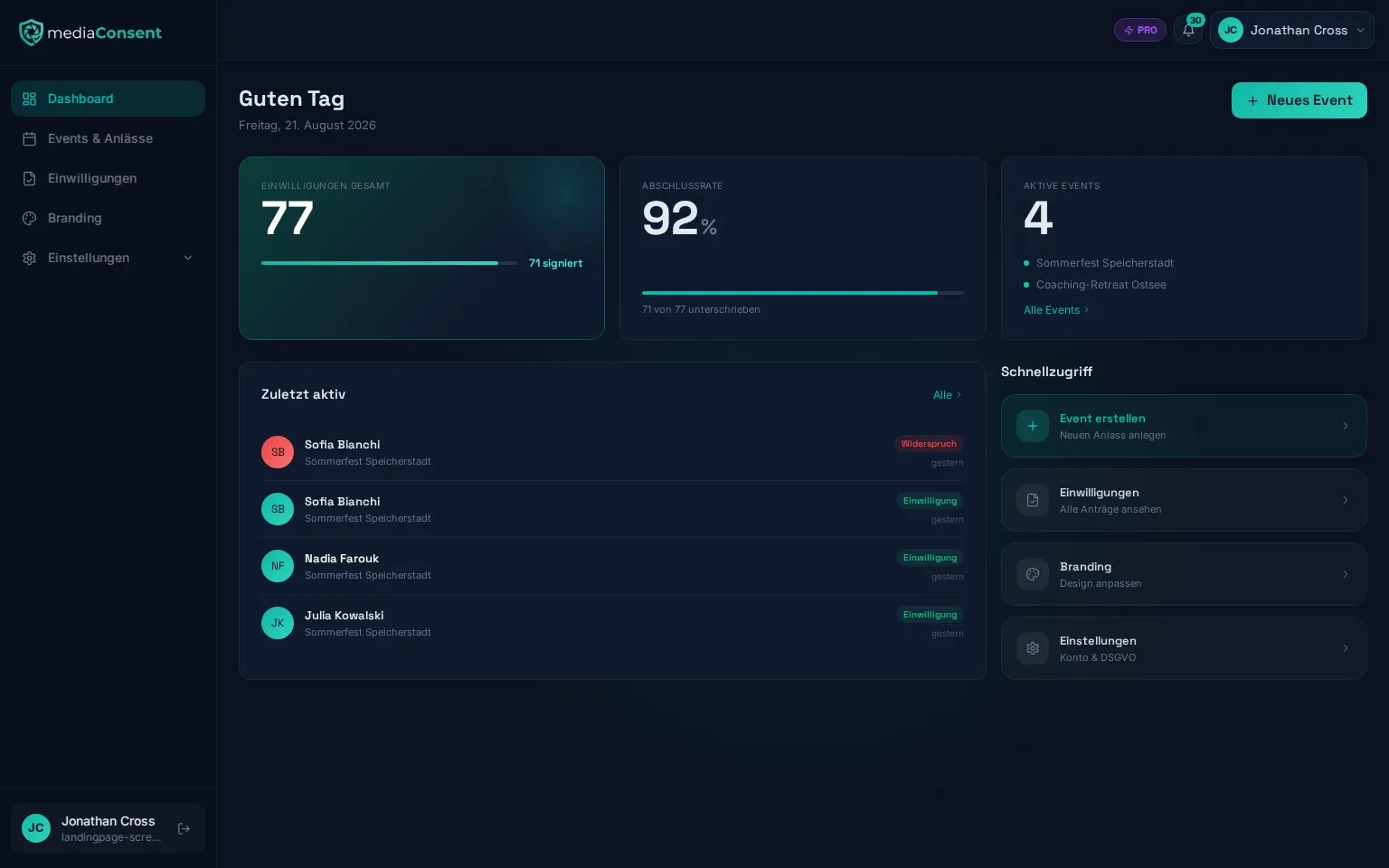Click the arrow next to Alle in Zuletzt aktiv
This screenshot has height=868, width=1389.
tap(959, 395)
